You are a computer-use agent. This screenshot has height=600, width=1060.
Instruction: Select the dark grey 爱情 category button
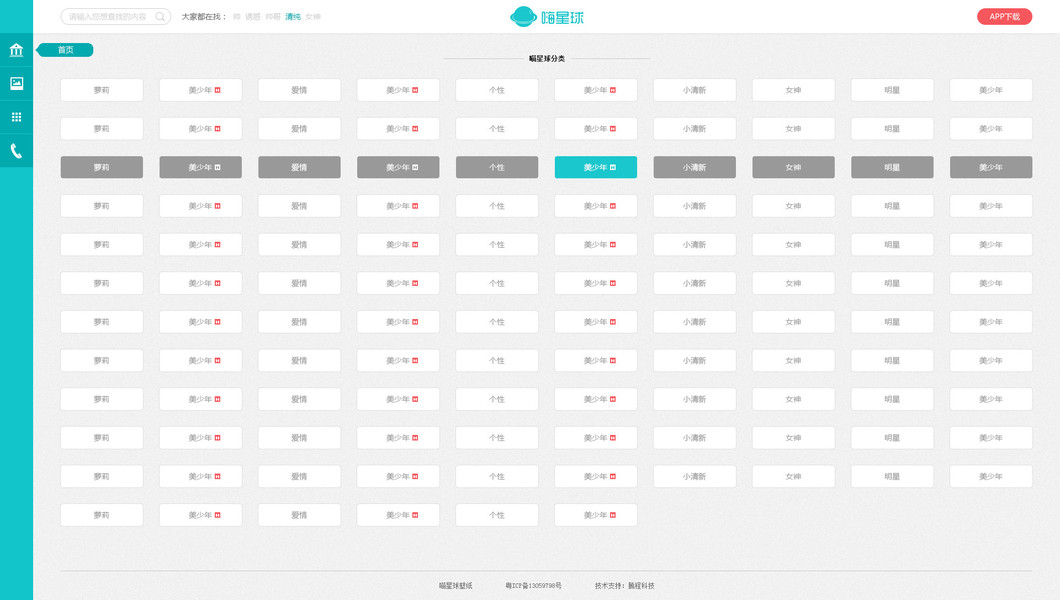pos(299,168)
